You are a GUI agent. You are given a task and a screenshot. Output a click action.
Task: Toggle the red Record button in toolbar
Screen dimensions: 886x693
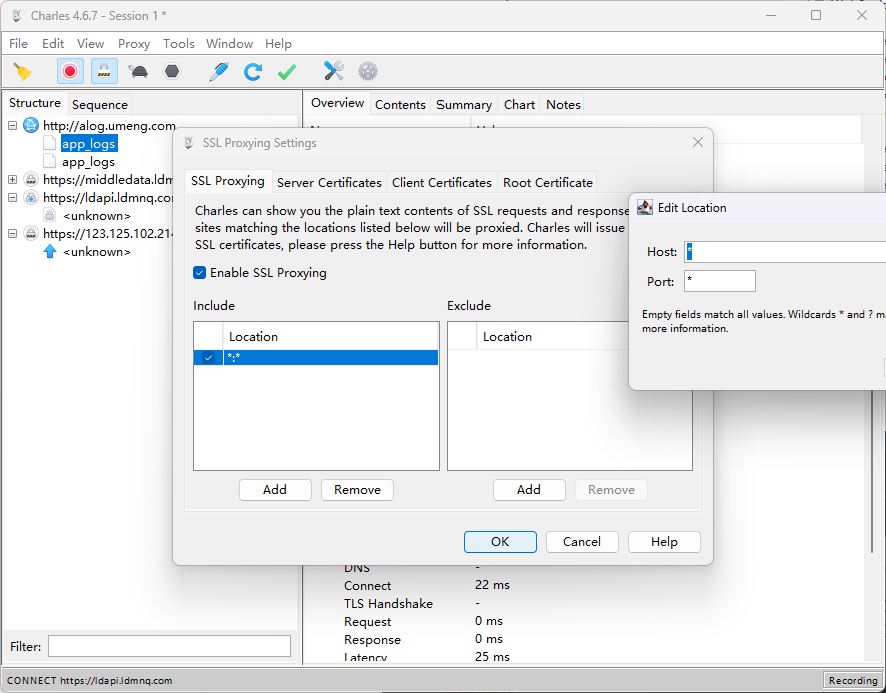(x=70, y=71)
